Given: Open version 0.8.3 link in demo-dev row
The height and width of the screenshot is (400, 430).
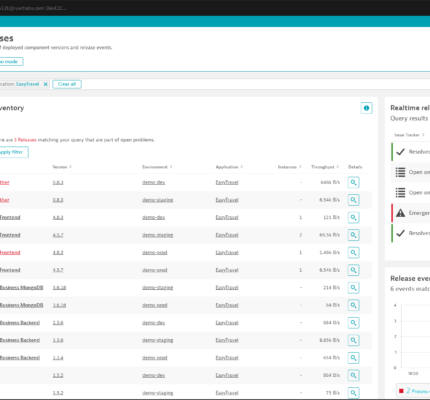Looking at the screenshot, I should [58, 182].
